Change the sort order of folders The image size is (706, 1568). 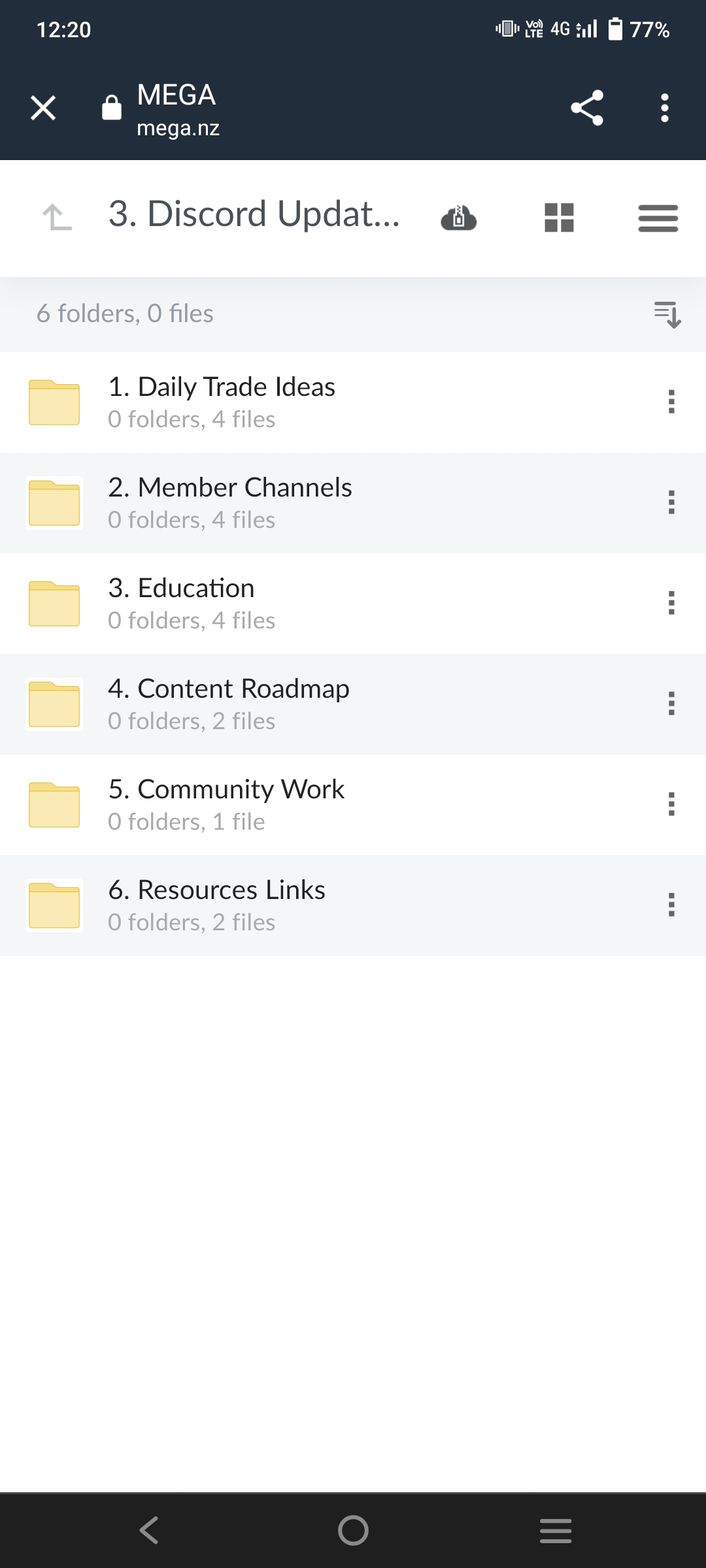667,314
